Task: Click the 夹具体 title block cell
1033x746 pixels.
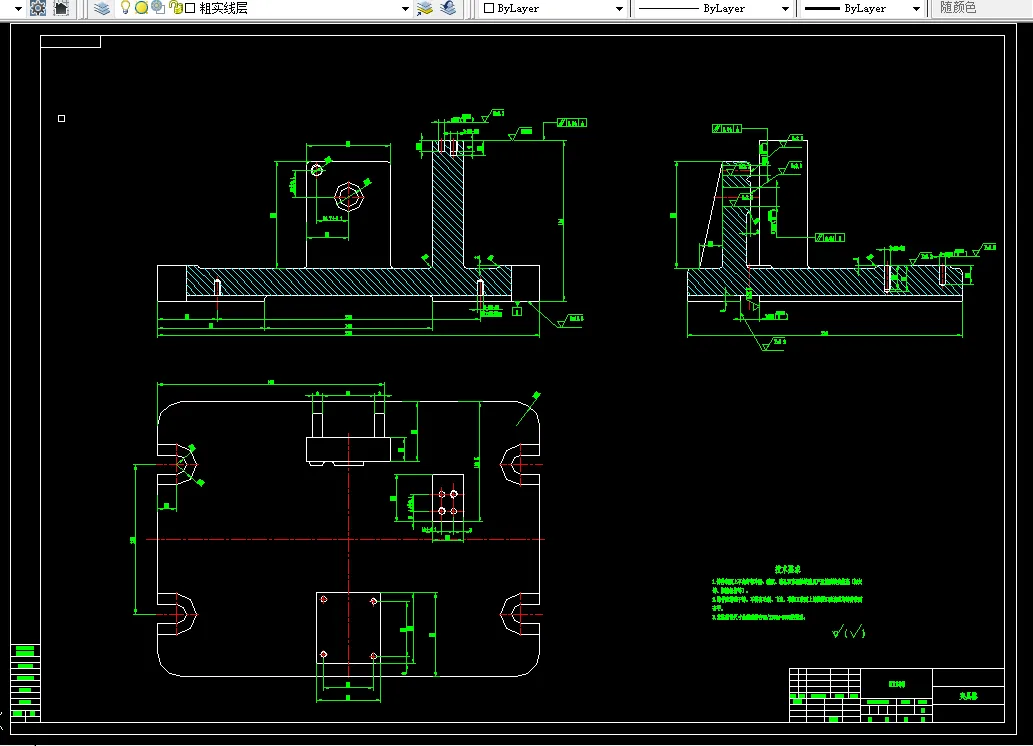Action: [967, 695]
